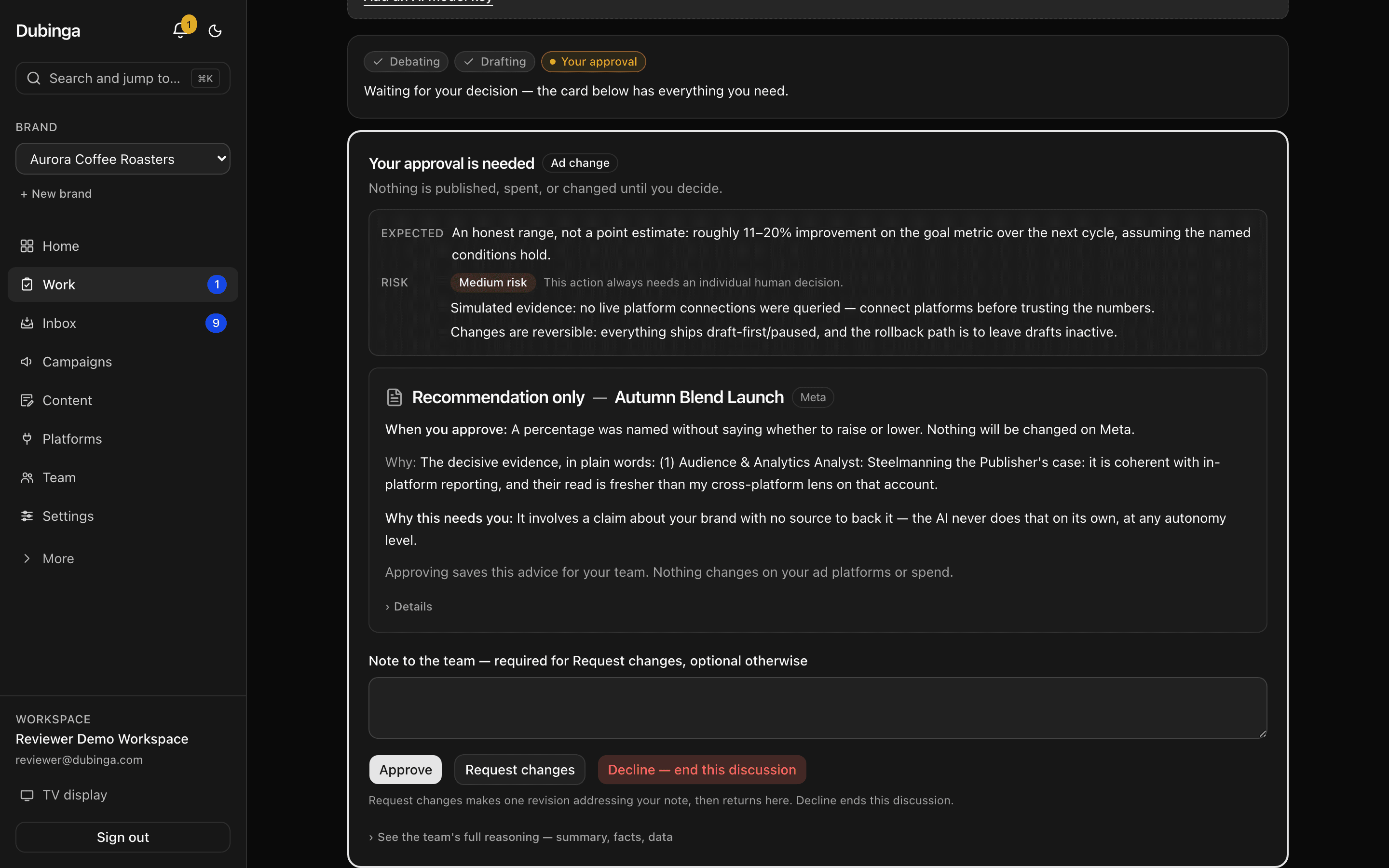Expand See the team's full reasoning
Screen dimensions: 1389x868
[520, 837]
